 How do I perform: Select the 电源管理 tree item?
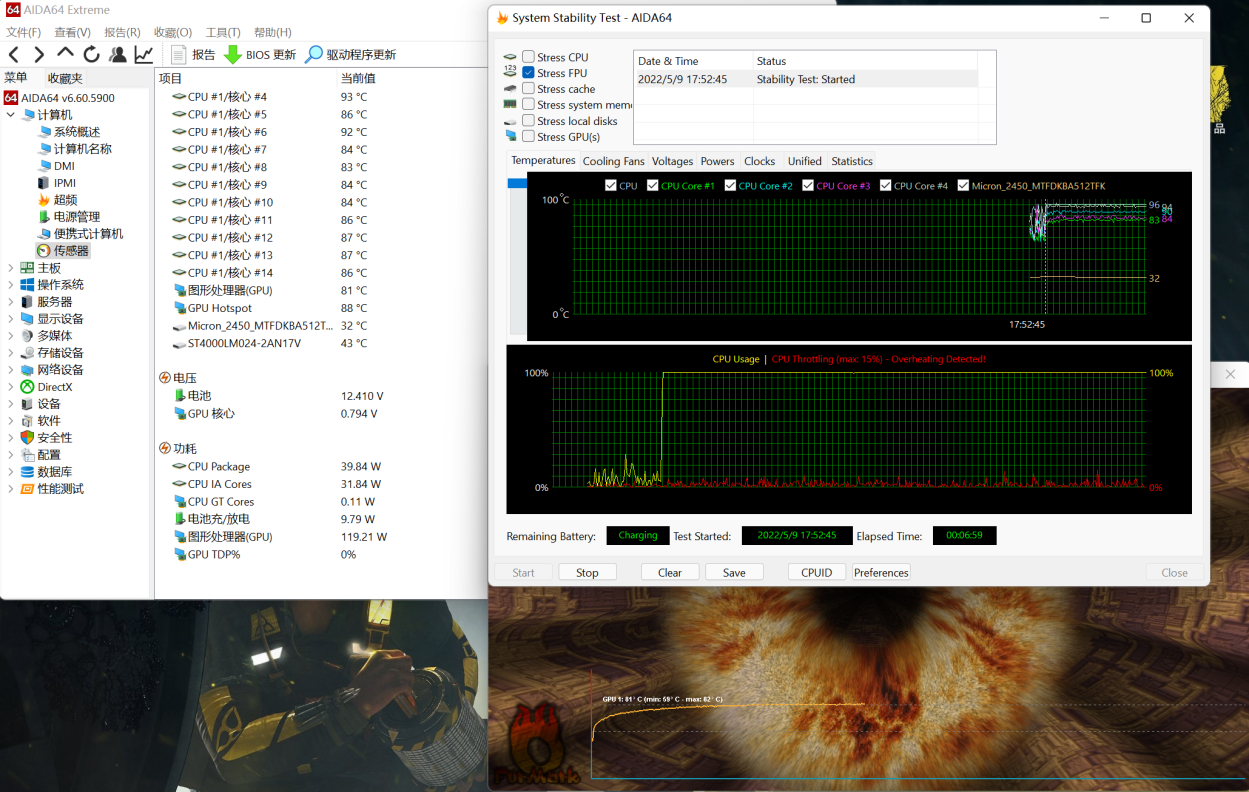[76, 217]
